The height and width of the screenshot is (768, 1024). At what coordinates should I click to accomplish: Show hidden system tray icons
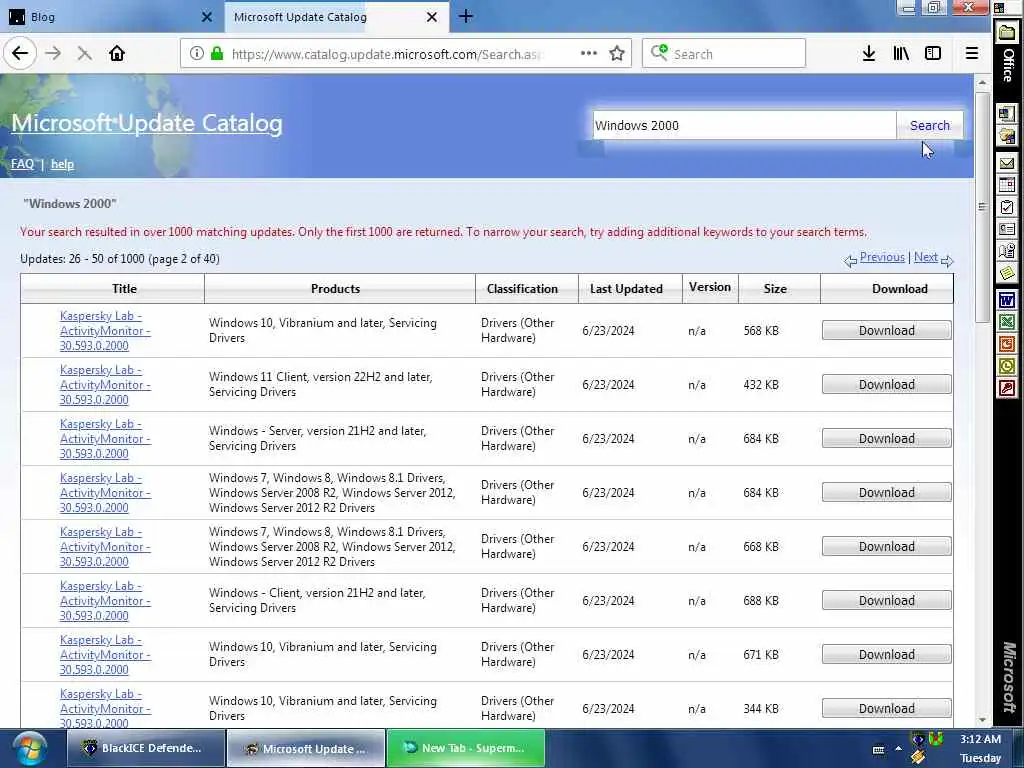click(899, 749)
